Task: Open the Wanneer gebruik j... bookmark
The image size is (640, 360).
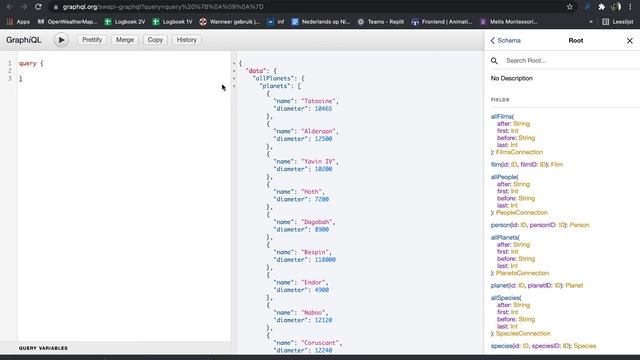Action: (229, 22)
